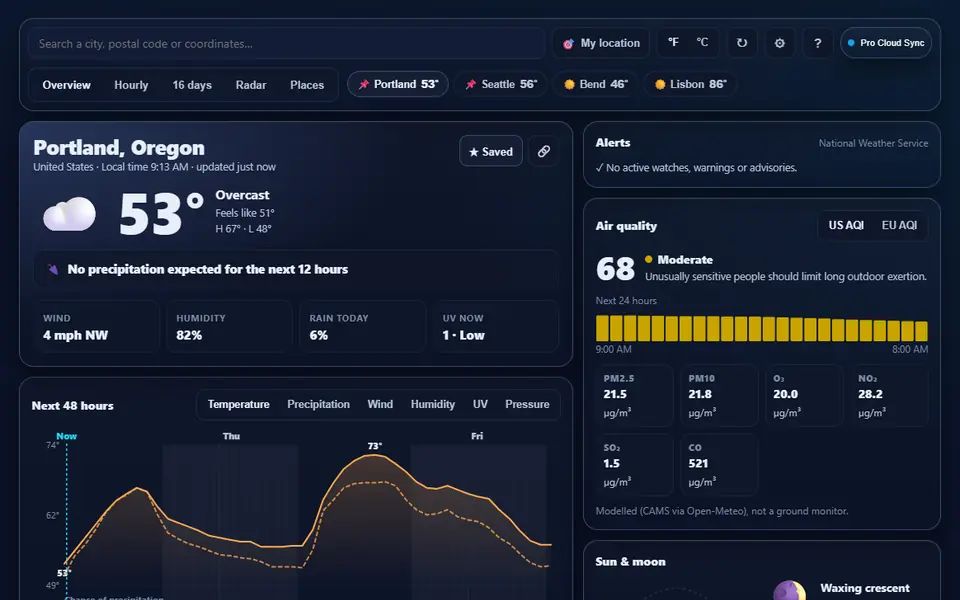
Task: Open the 16 days forecast tab
Action: pyautogui.click(x=192, y=85)
